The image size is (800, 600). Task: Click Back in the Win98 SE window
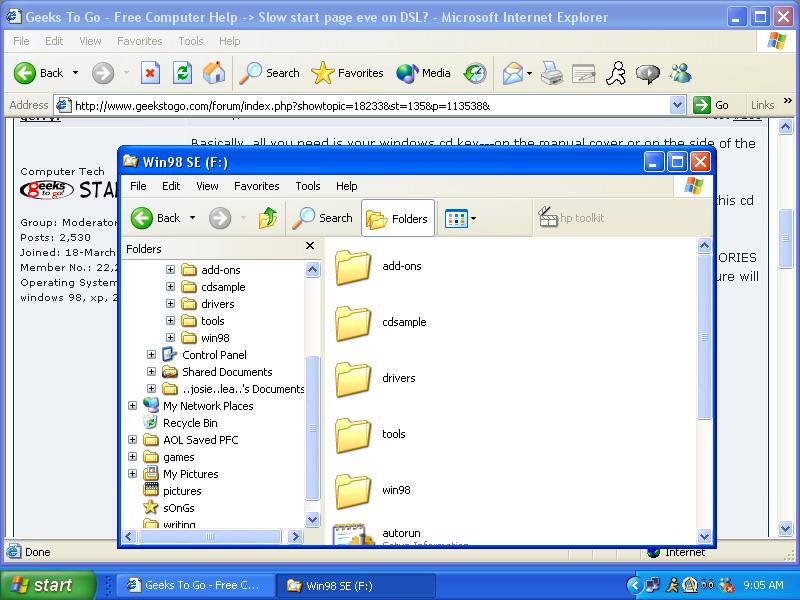tap(156, 218)
